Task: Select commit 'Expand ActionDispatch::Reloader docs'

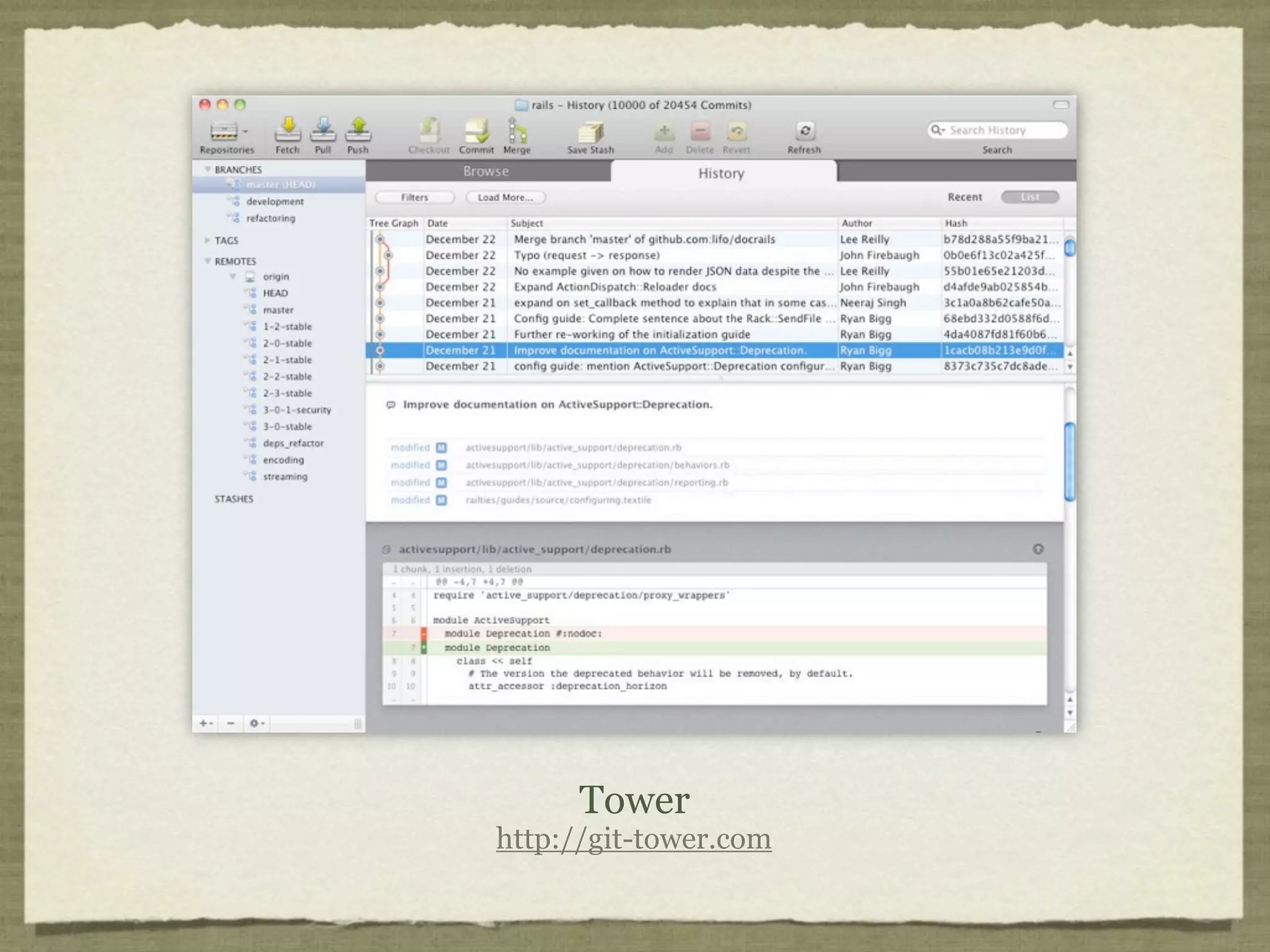Action: (x=714, y=287)
